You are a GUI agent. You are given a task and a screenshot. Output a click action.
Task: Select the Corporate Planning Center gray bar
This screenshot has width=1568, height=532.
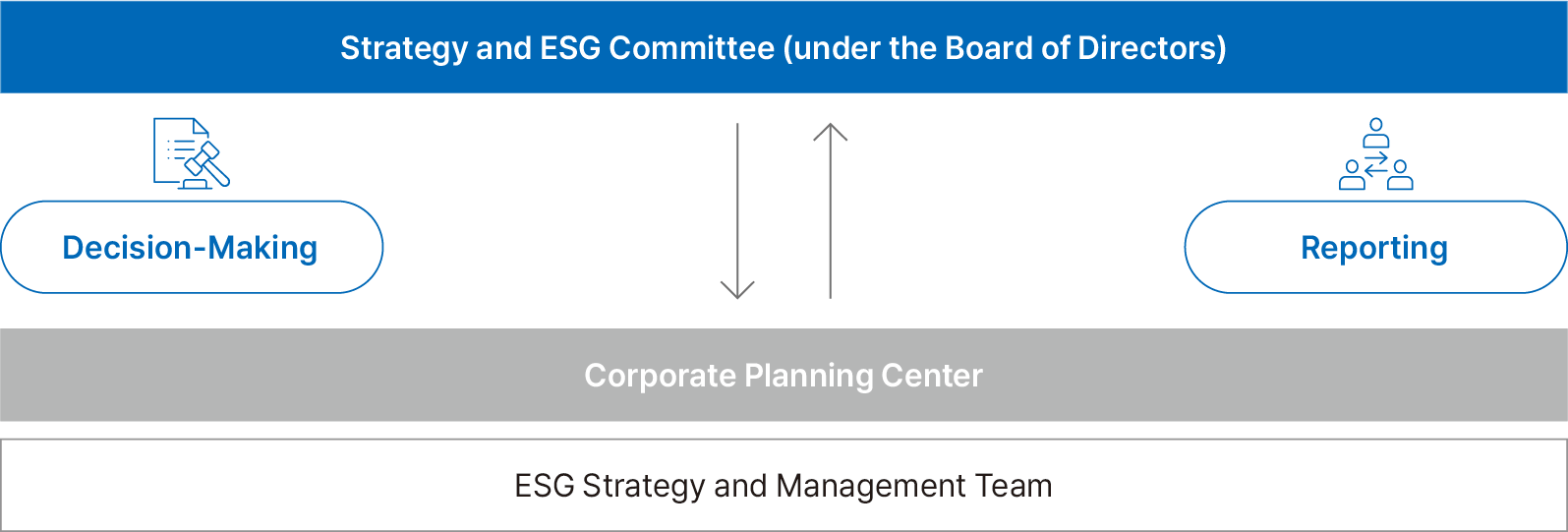(x=784, y=375)
